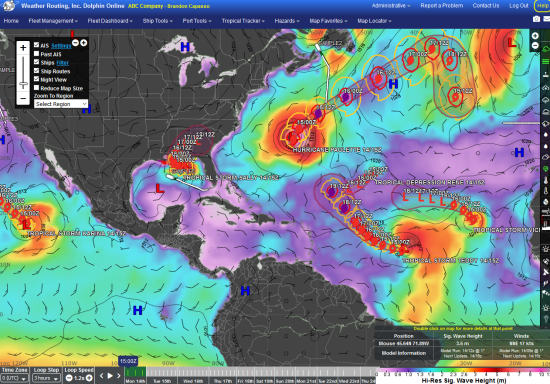Open the Time Zone dropdown
This screenshot has height=384, width=550.
(x=14, y=378)
